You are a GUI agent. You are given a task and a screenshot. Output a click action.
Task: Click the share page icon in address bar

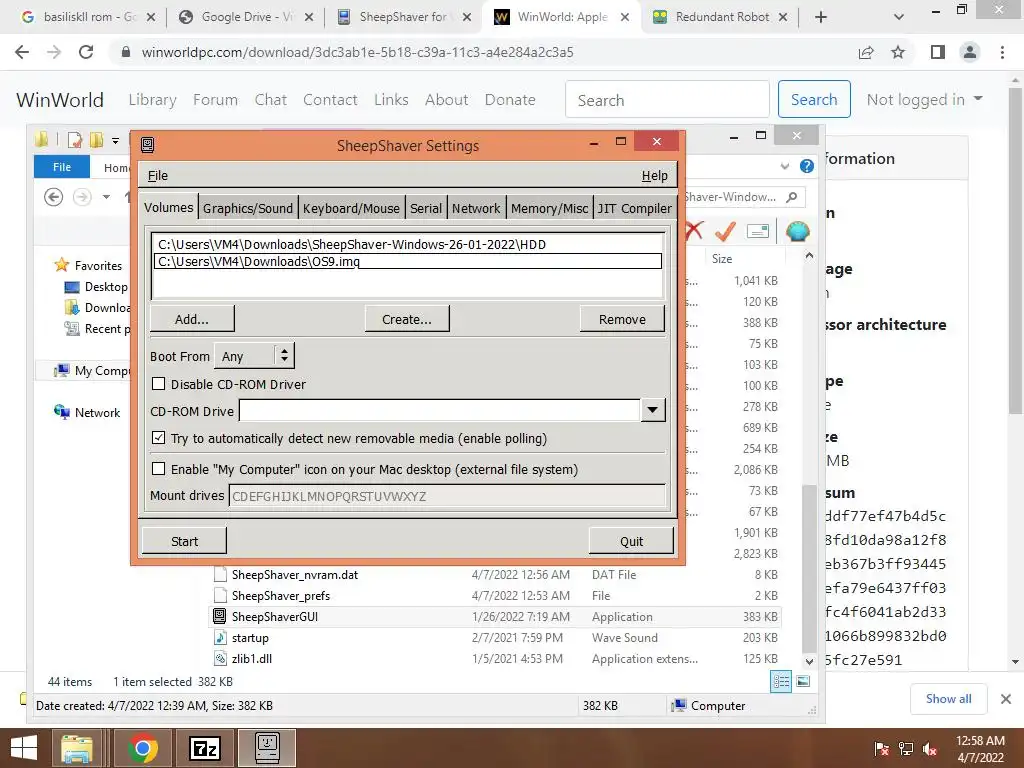pyautogui.click(x=866, y=52)
